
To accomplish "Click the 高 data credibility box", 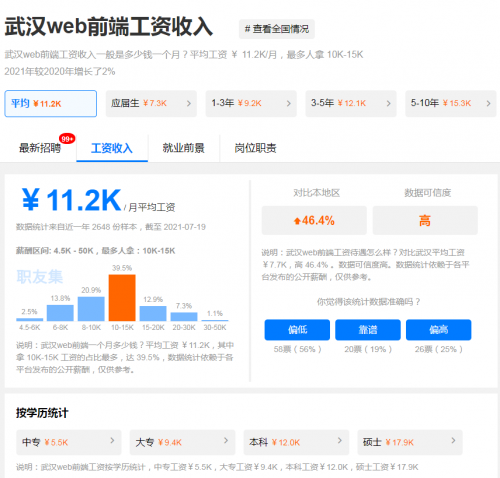I will (x=425, y=220).
